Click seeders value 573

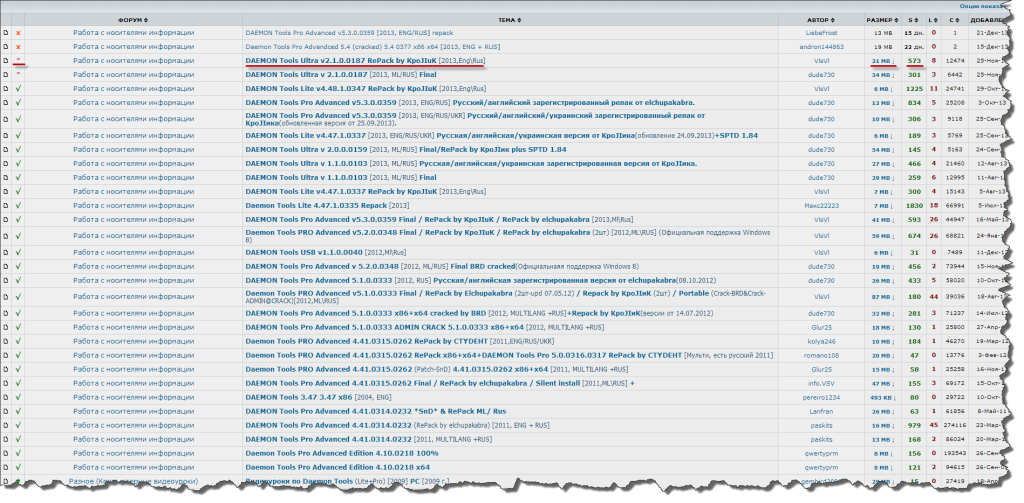click(x=914, y=61)
